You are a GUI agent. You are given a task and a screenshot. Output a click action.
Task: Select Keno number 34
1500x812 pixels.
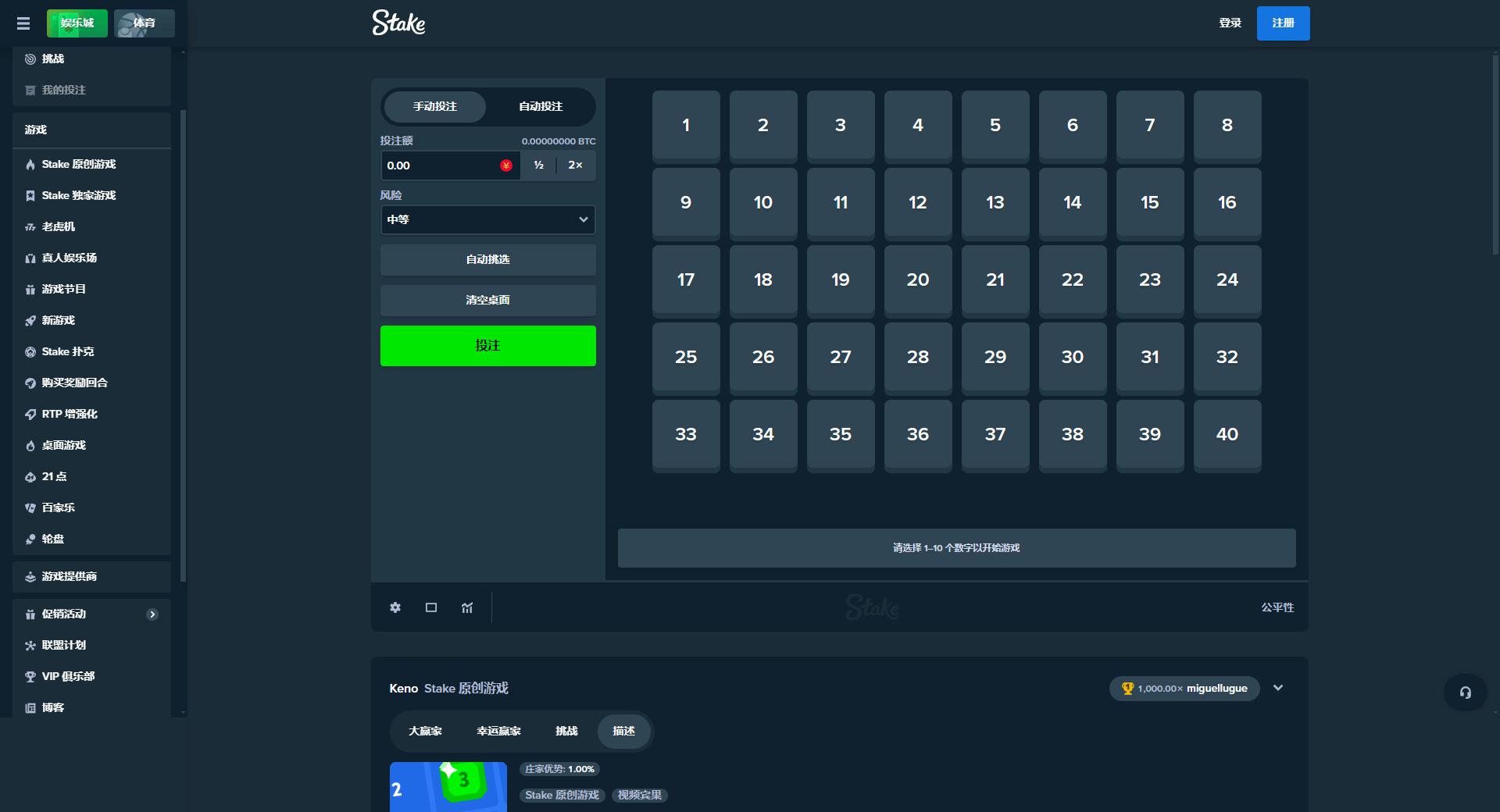763,435
